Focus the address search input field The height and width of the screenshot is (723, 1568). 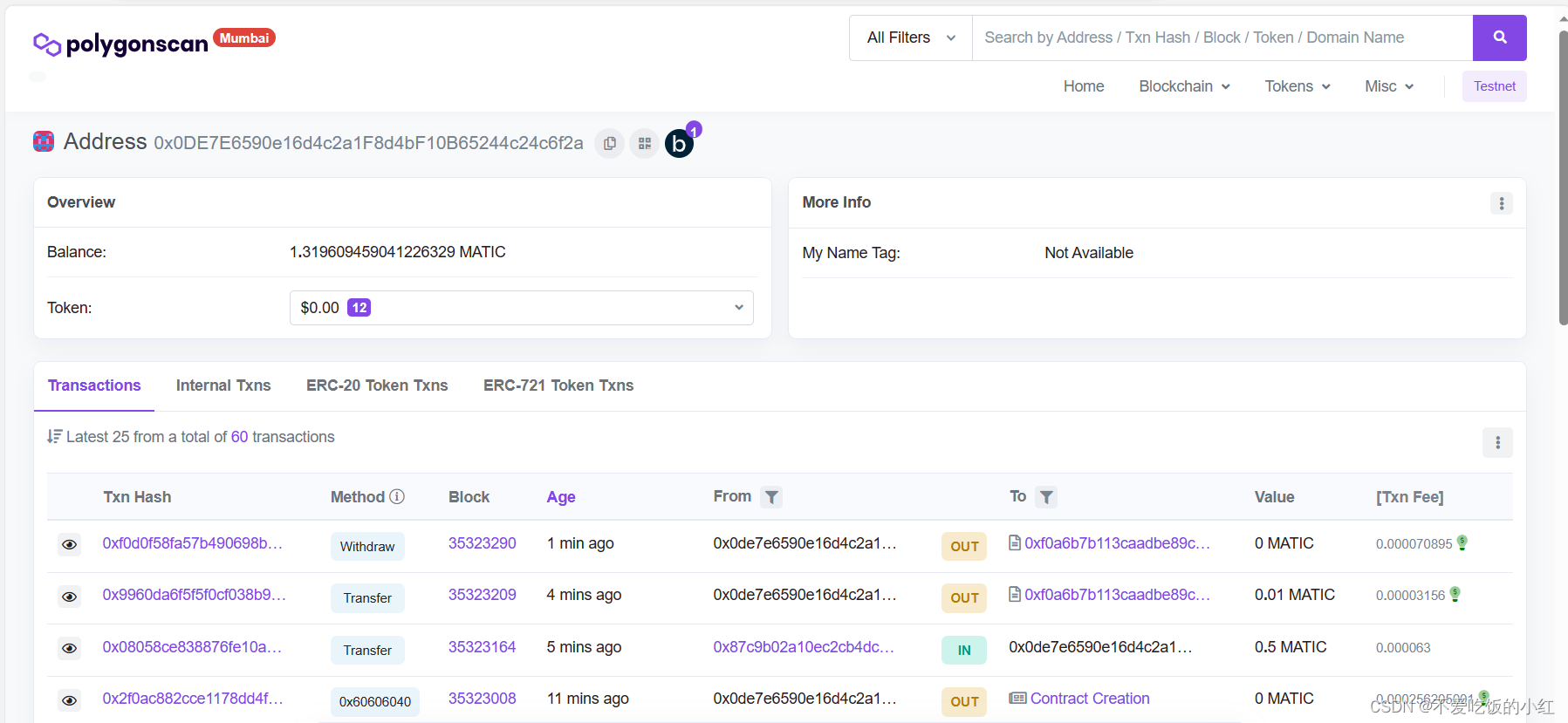pyautogui.click(x=1222, y=38)
